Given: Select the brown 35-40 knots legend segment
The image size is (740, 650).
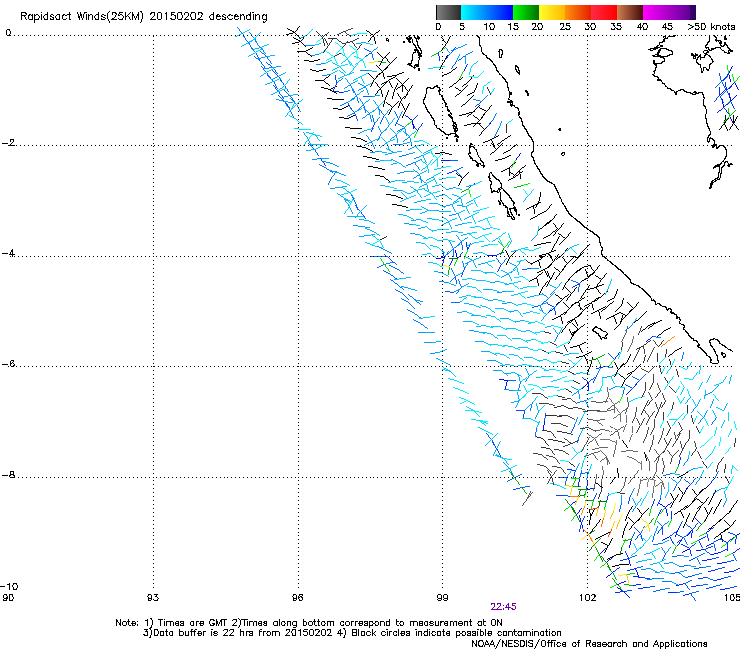Looking at the screenshot, I should point(630,12).
